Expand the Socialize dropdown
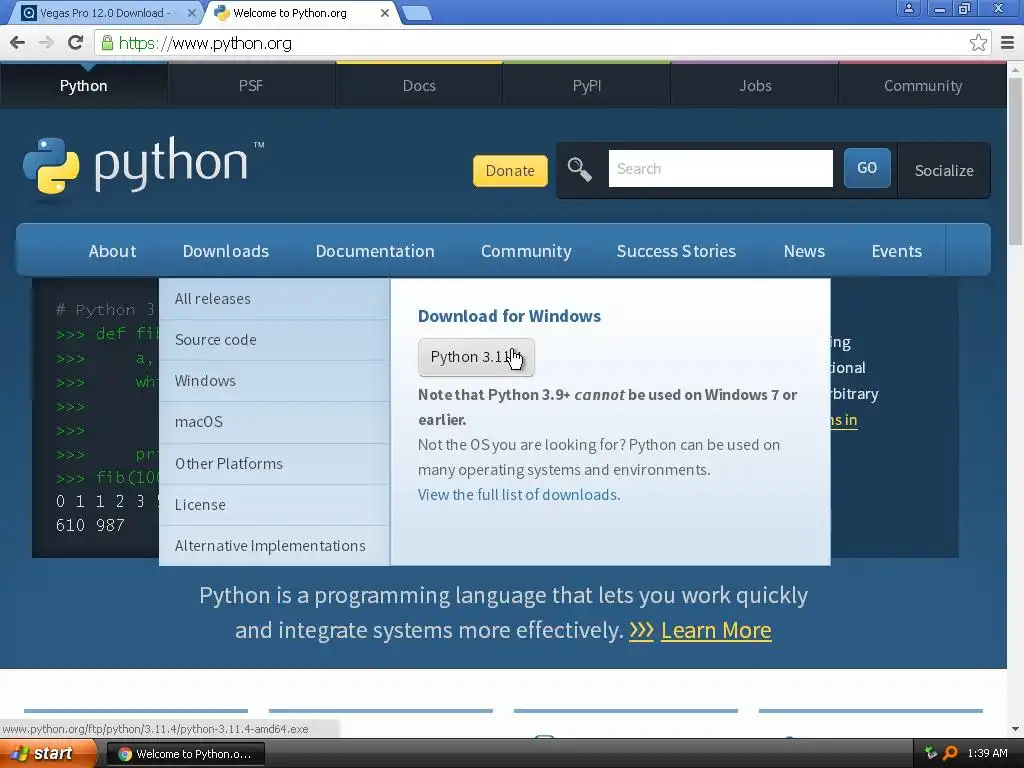 click(944, 170)
